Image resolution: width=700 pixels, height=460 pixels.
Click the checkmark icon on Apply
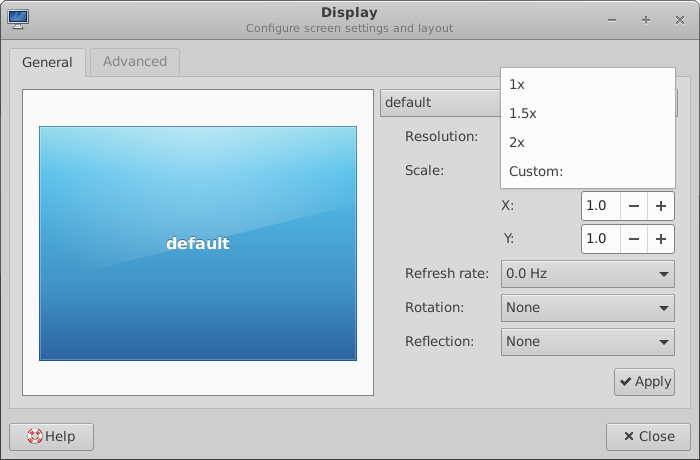coord(625,382)
